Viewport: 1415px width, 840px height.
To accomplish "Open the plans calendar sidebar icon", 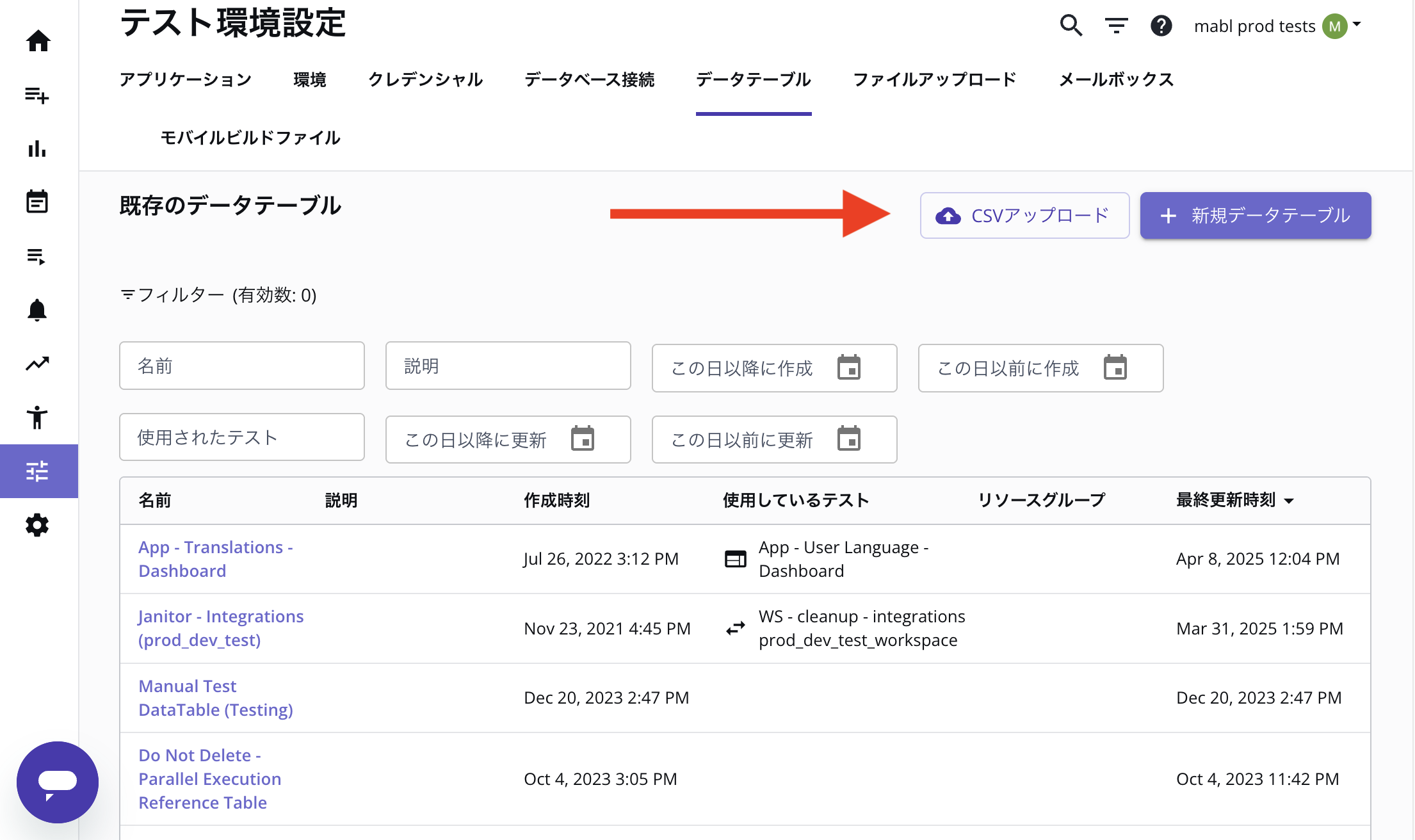I will click(37, 202).
